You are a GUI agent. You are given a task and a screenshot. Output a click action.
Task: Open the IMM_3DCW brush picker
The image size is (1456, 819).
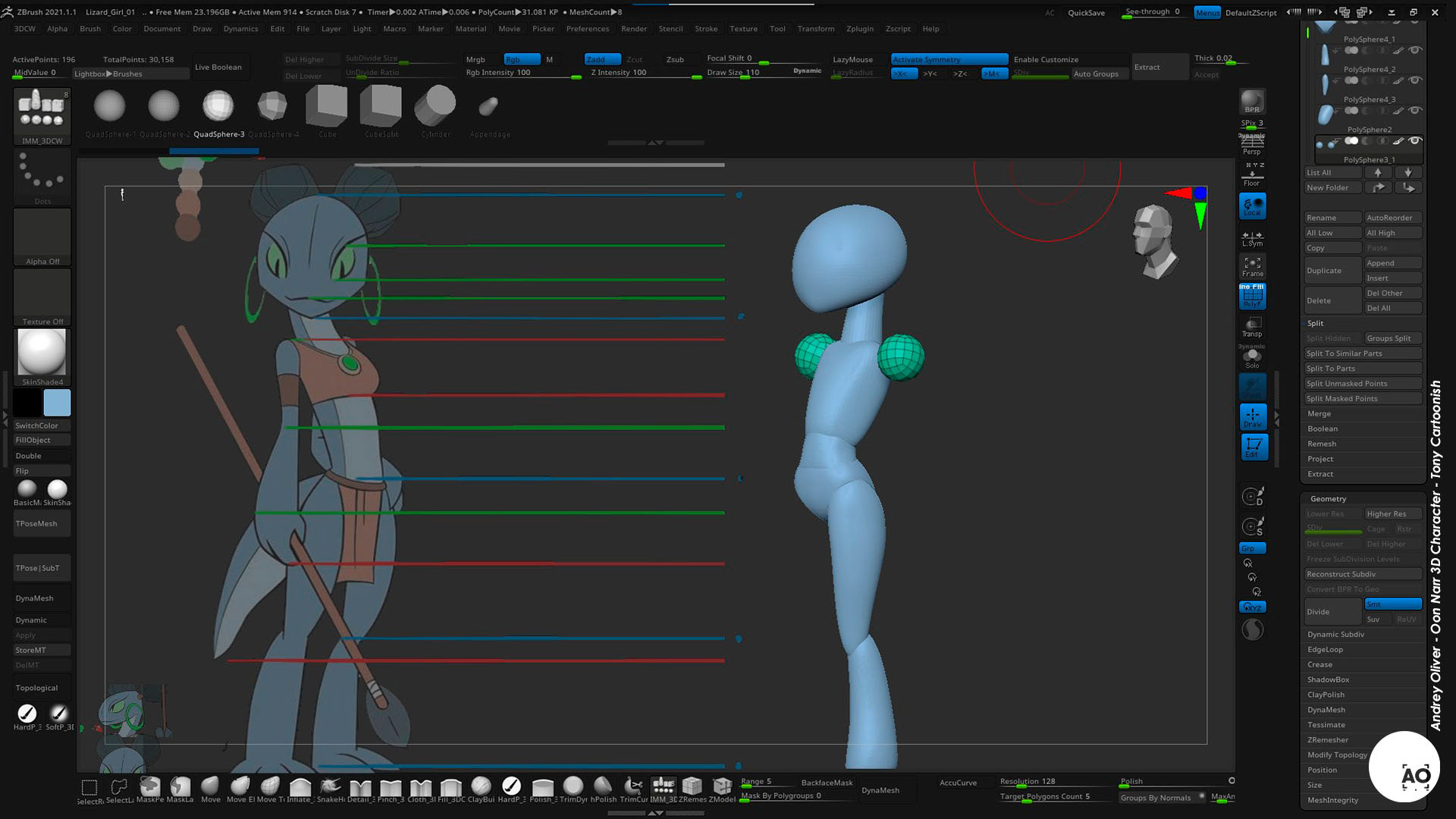tap(42, 117)
